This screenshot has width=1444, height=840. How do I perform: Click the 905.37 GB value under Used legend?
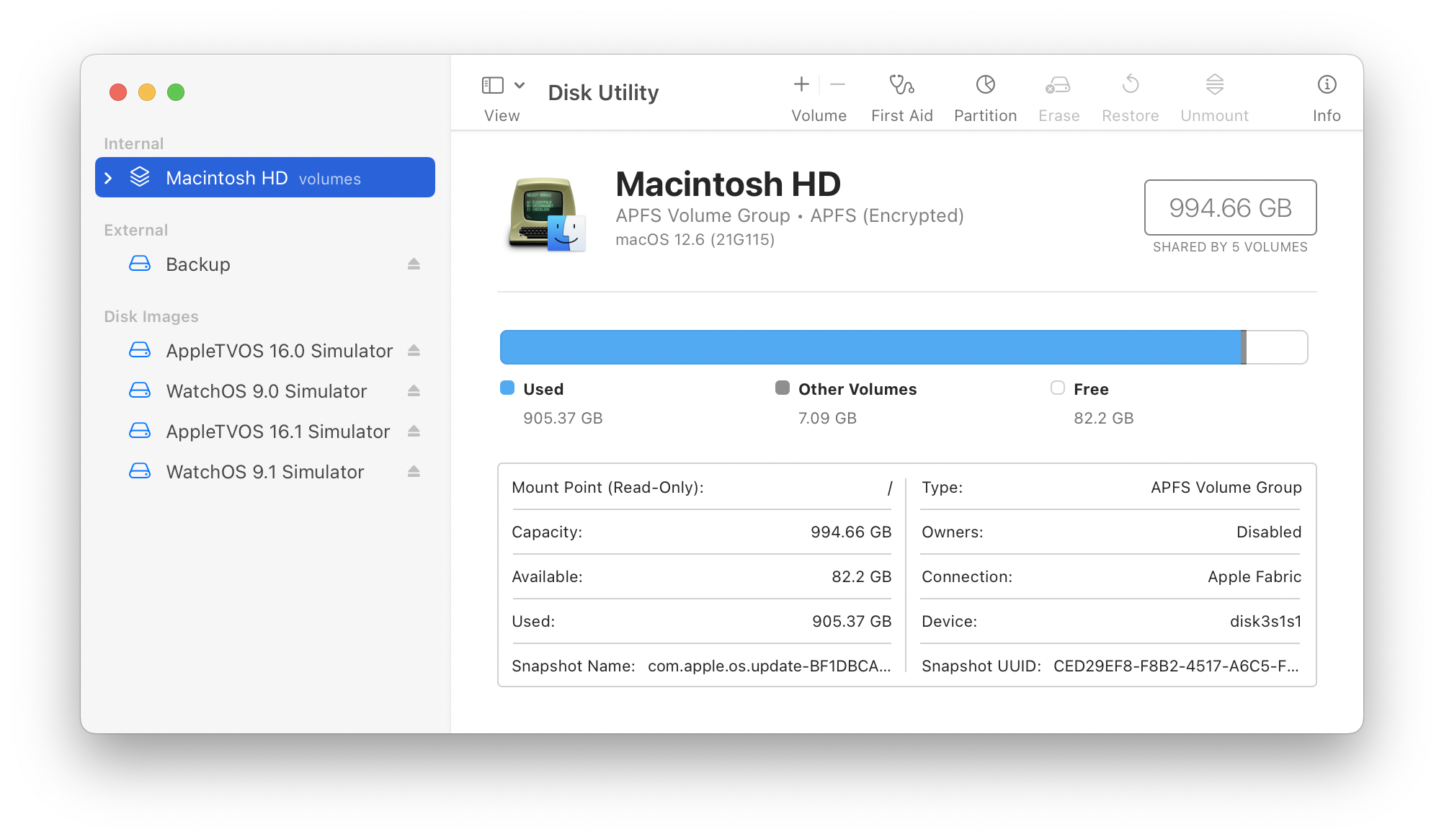[x=563, y=419]
